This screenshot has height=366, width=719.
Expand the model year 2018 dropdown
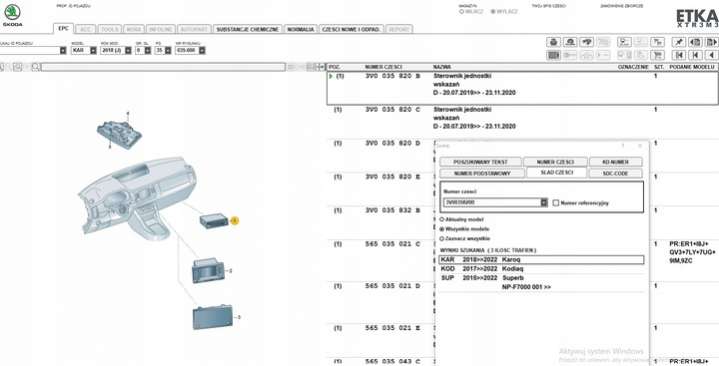coord(128,50)
